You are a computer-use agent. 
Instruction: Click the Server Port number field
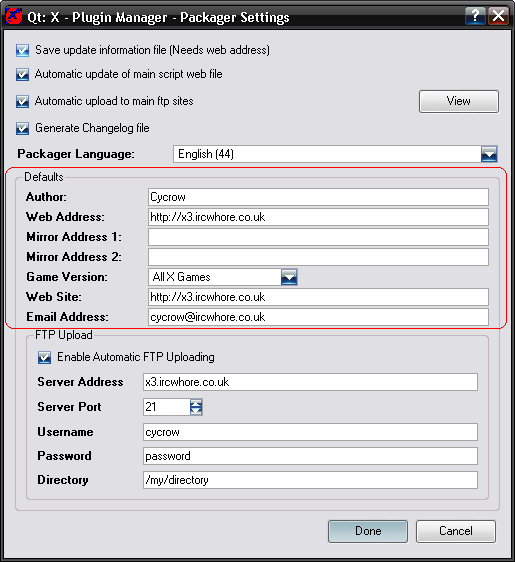pos(166,407)
